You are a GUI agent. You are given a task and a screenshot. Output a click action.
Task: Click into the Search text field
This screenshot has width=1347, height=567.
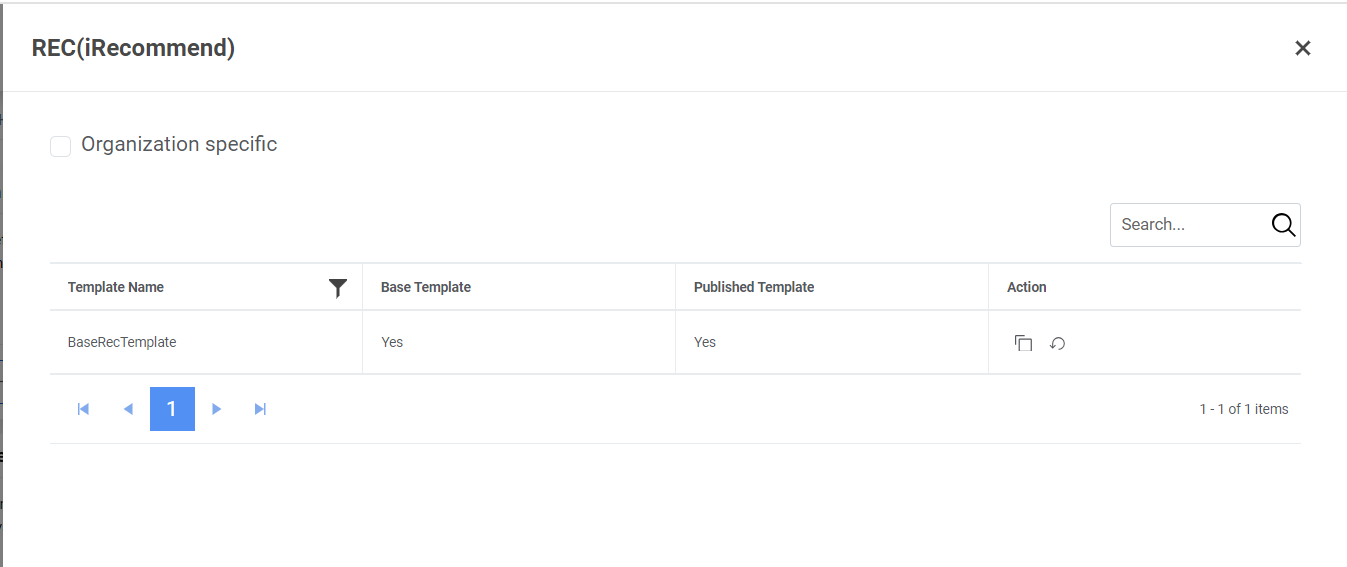(1188, 225)
